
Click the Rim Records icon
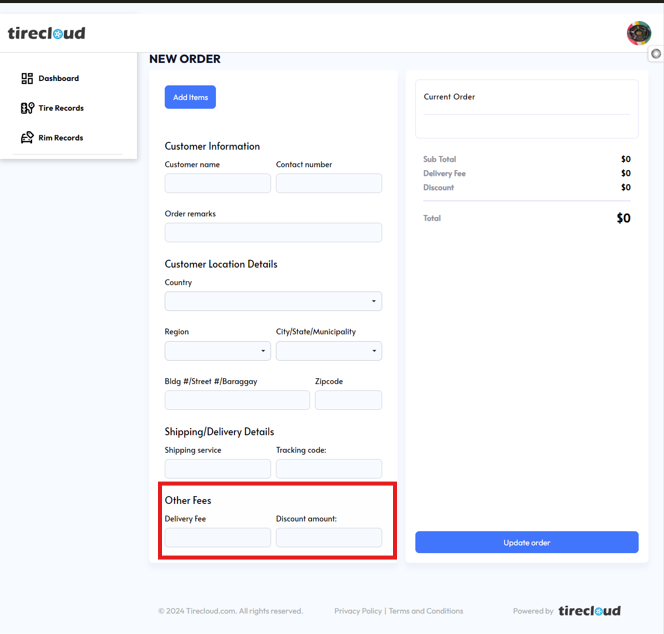(27, 138)
